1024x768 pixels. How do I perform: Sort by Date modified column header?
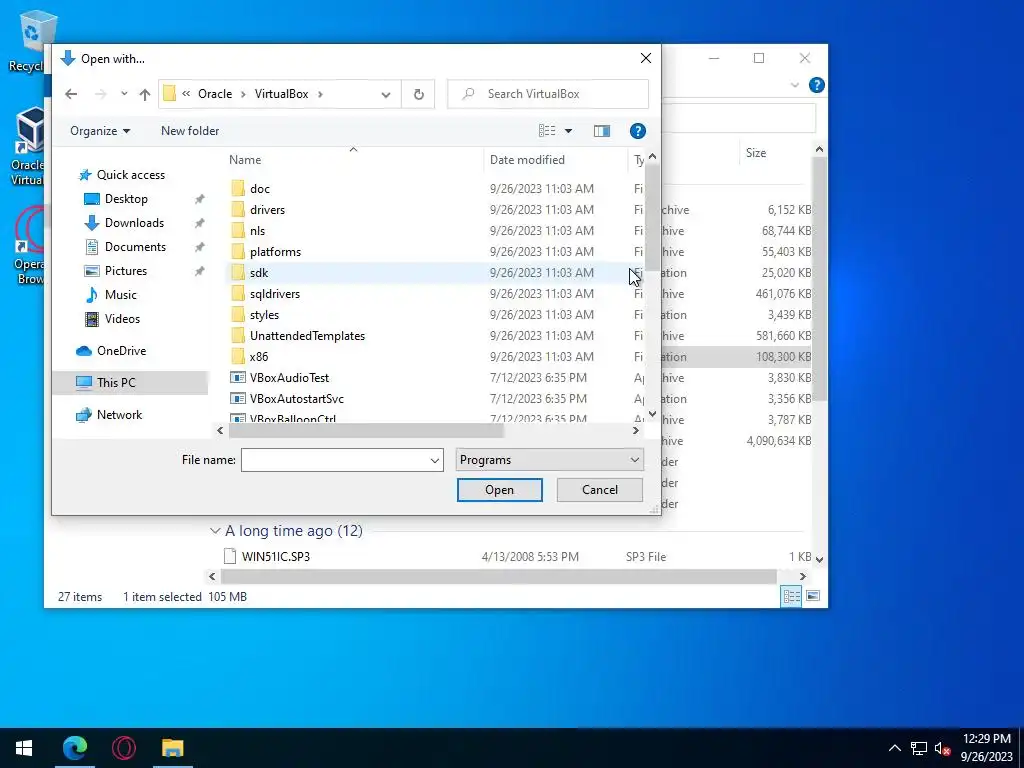pos(527,159)
